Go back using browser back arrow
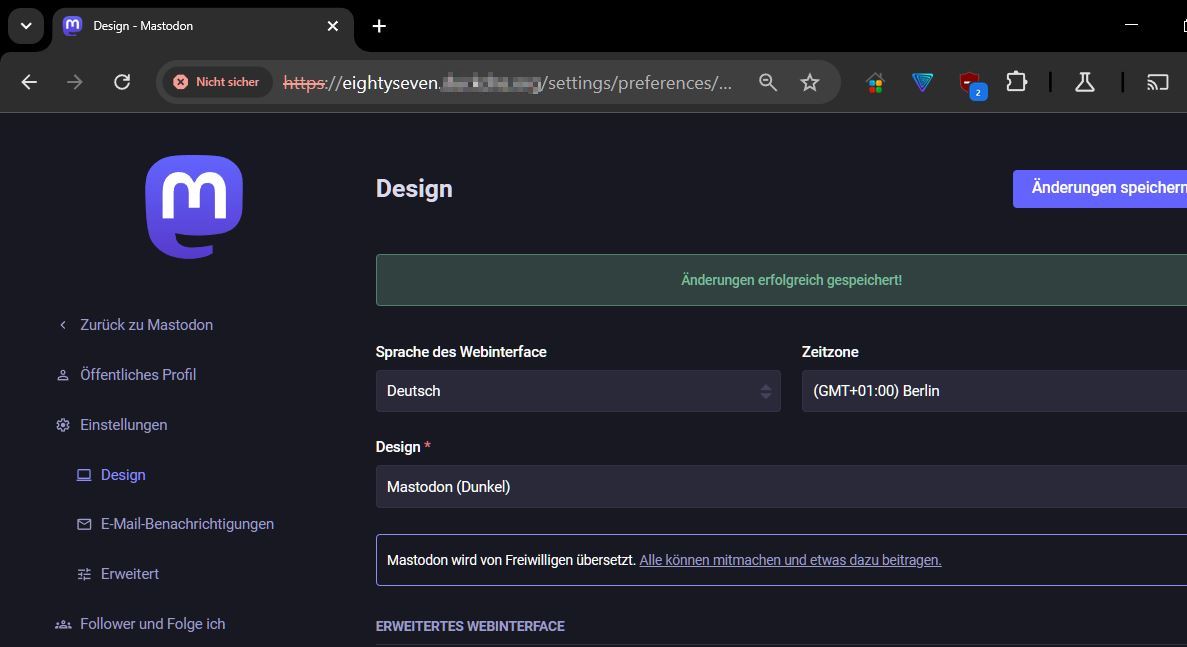This screenshot has width=1187, height=647. coord(29,82)
